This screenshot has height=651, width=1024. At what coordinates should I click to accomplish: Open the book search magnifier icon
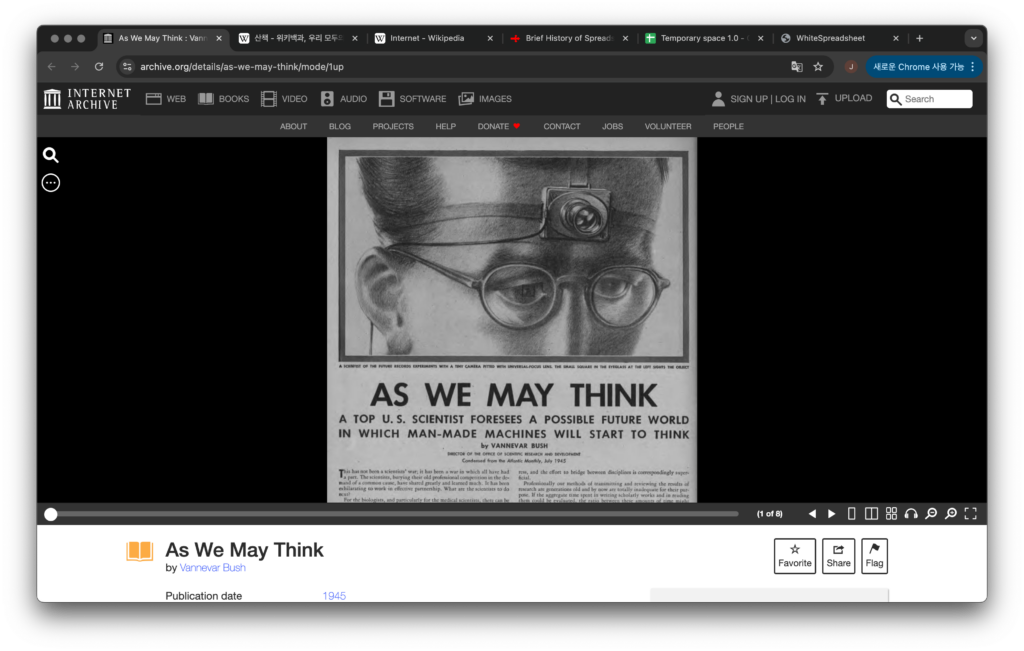[x=51, y=155]
